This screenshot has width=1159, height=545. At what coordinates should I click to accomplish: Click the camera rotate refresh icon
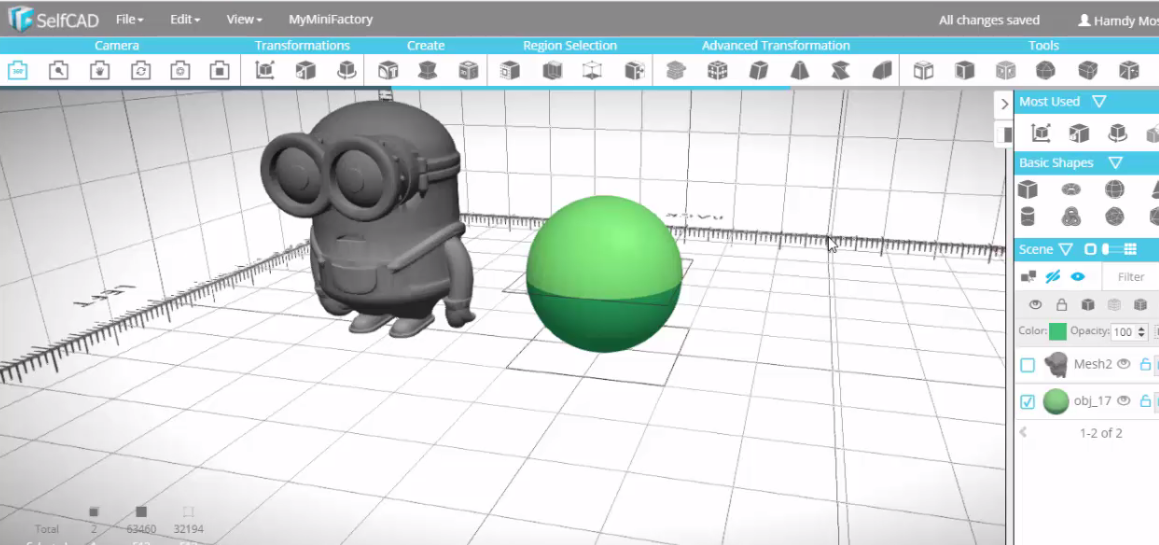pyautogui.click(x=140, y=71)
